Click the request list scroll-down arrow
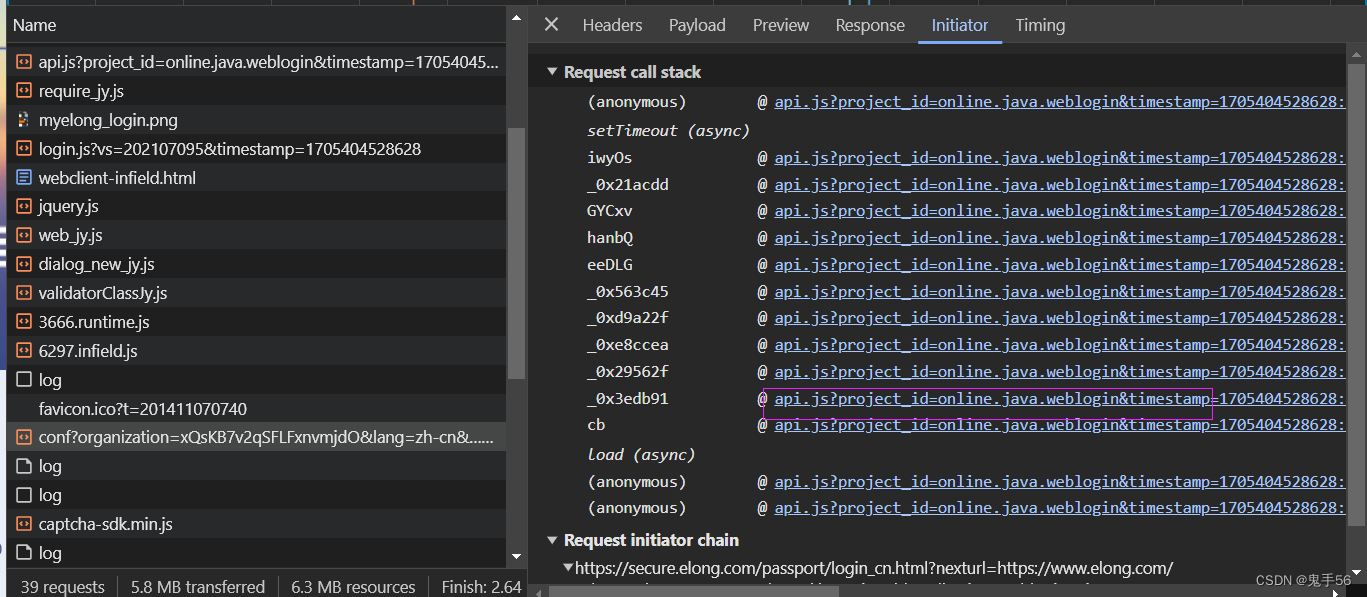This screenshot has width=1367, height=597. (x=516, y=556)
